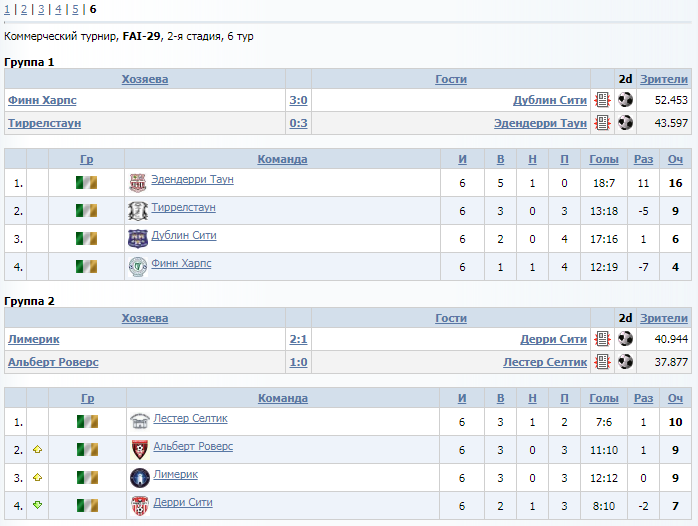The height and width of the screenshot is (526, 698).
Task: Click the Дерри Сити club logo
Action: [x=140, y=506]
